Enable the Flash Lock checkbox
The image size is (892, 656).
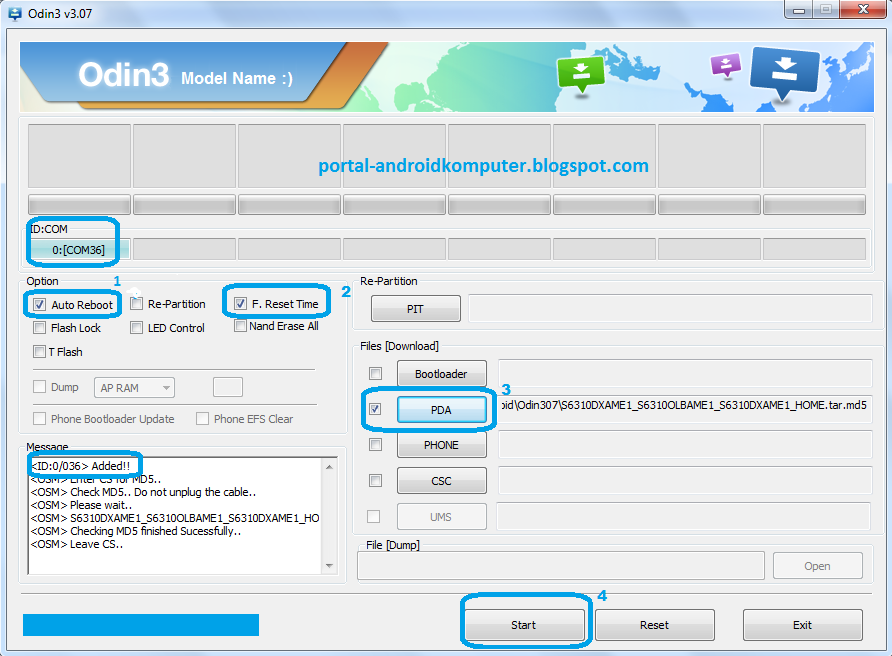tap(39, 328)
